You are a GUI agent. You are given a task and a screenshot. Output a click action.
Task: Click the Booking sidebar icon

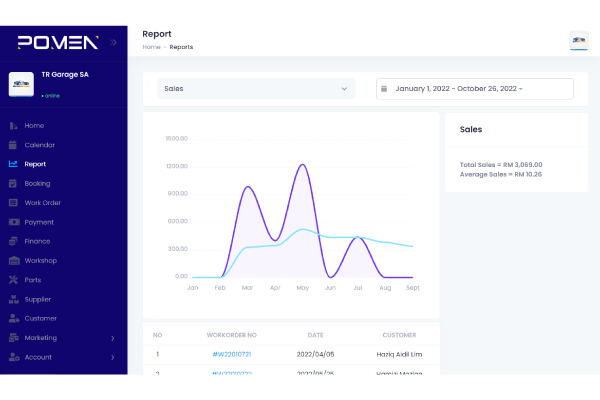pos(13,183)
